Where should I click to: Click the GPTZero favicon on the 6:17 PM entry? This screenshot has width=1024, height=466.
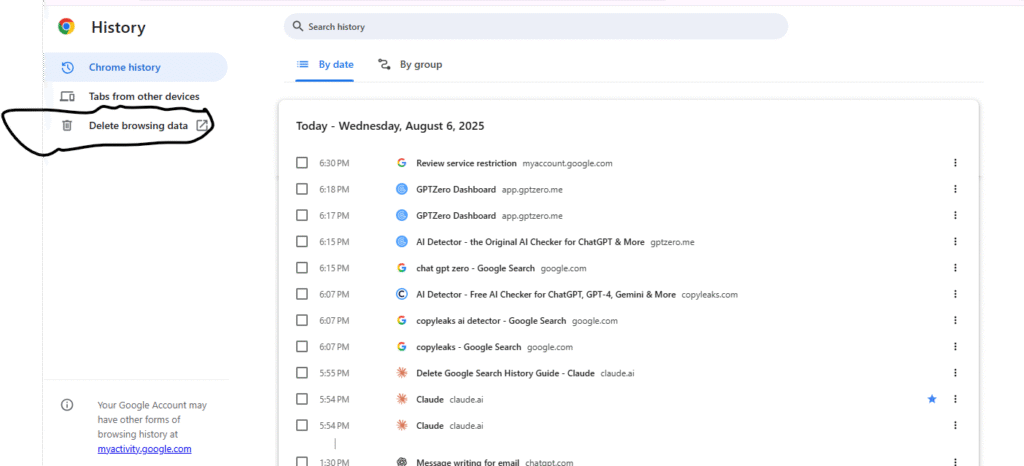click(x=402, y=215)
